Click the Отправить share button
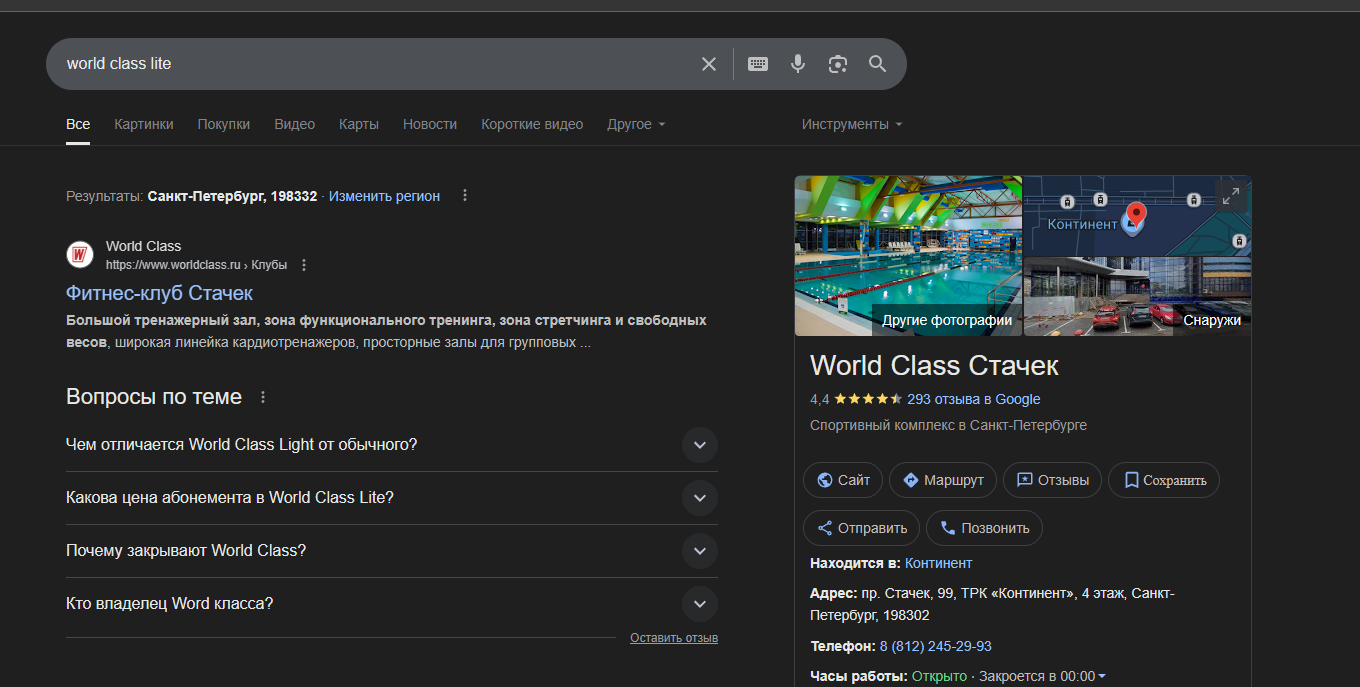Screen dimensions: 1360x687 [x=861, y=528]
